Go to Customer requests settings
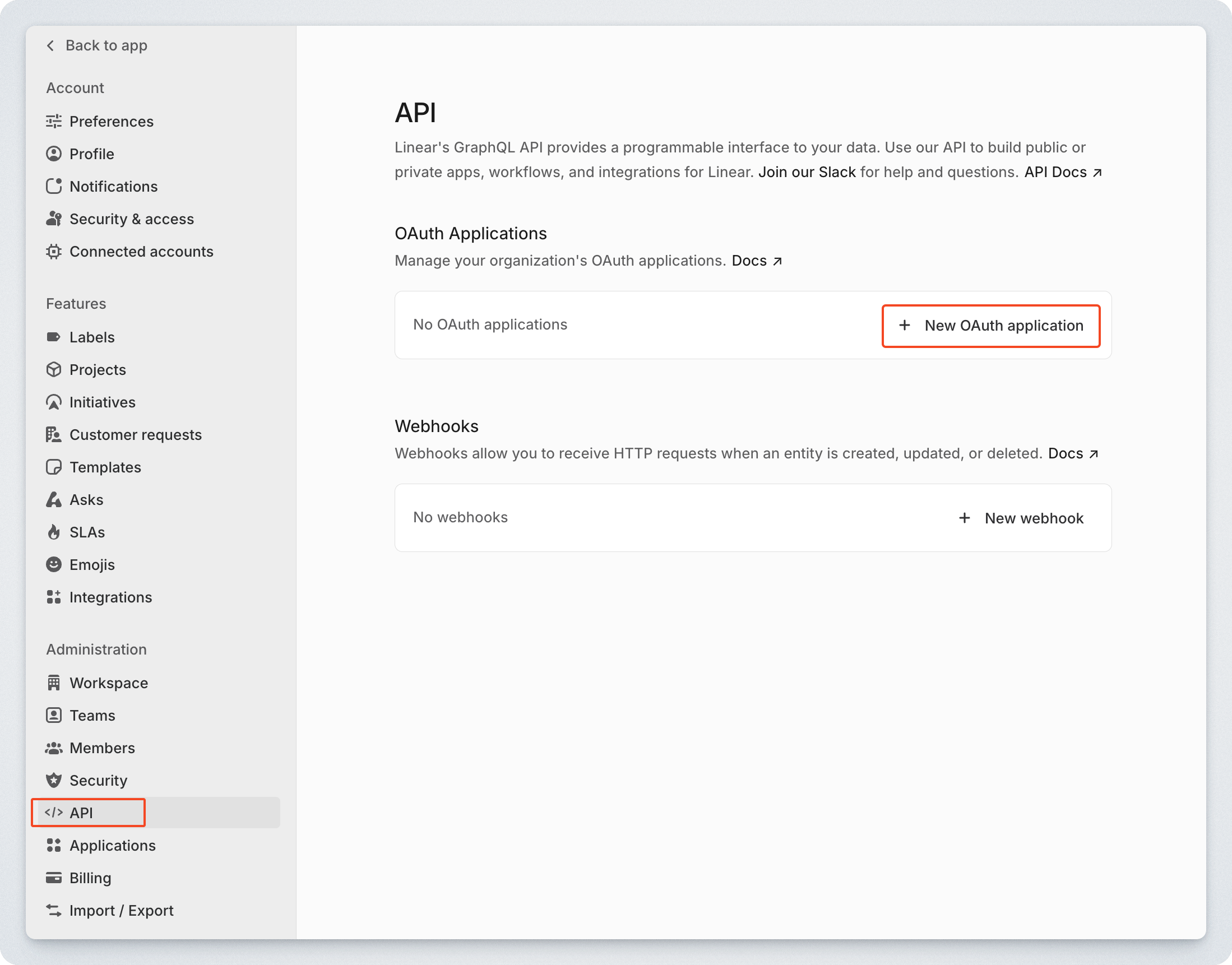The width and height of the screenshot is (1232, 965). click(x=135, y=434)
